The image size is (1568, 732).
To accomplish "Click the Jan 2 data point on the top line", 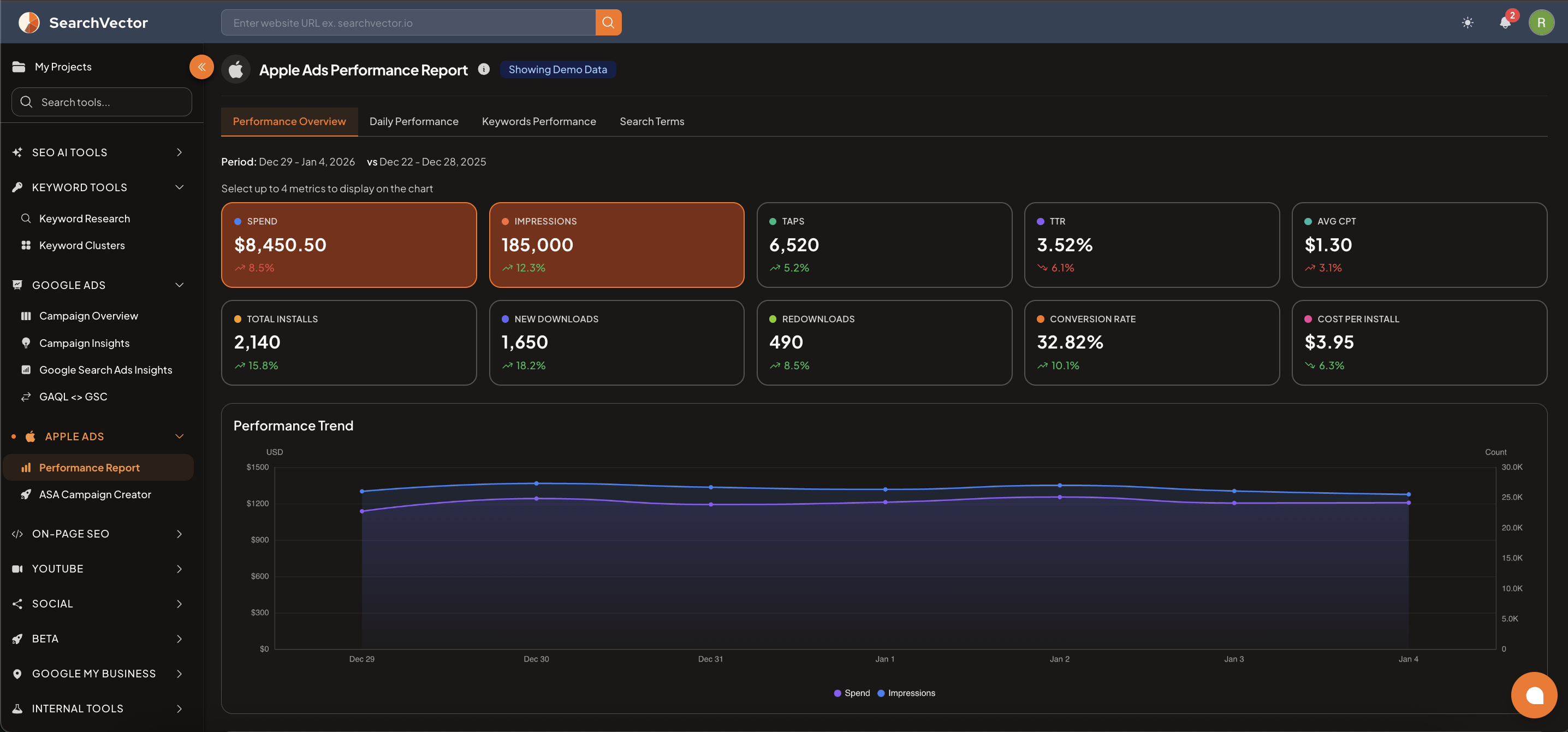I will click(1060, 486).
